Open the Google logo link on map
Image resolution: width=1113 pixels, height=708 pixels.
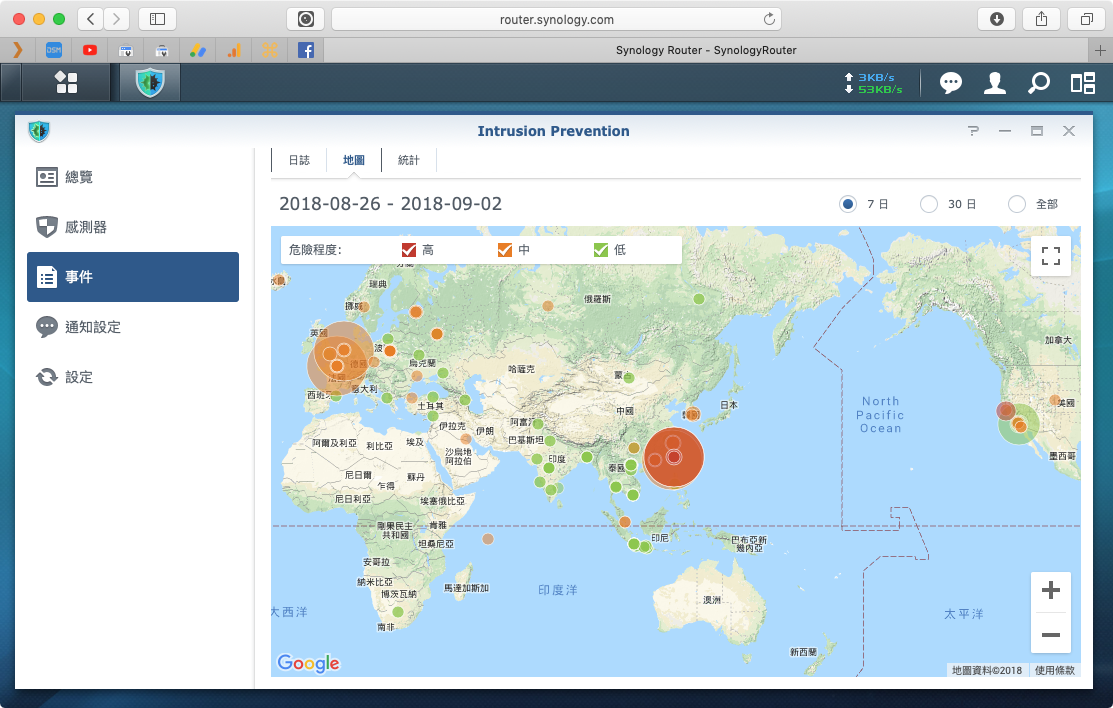coord(308,663)
